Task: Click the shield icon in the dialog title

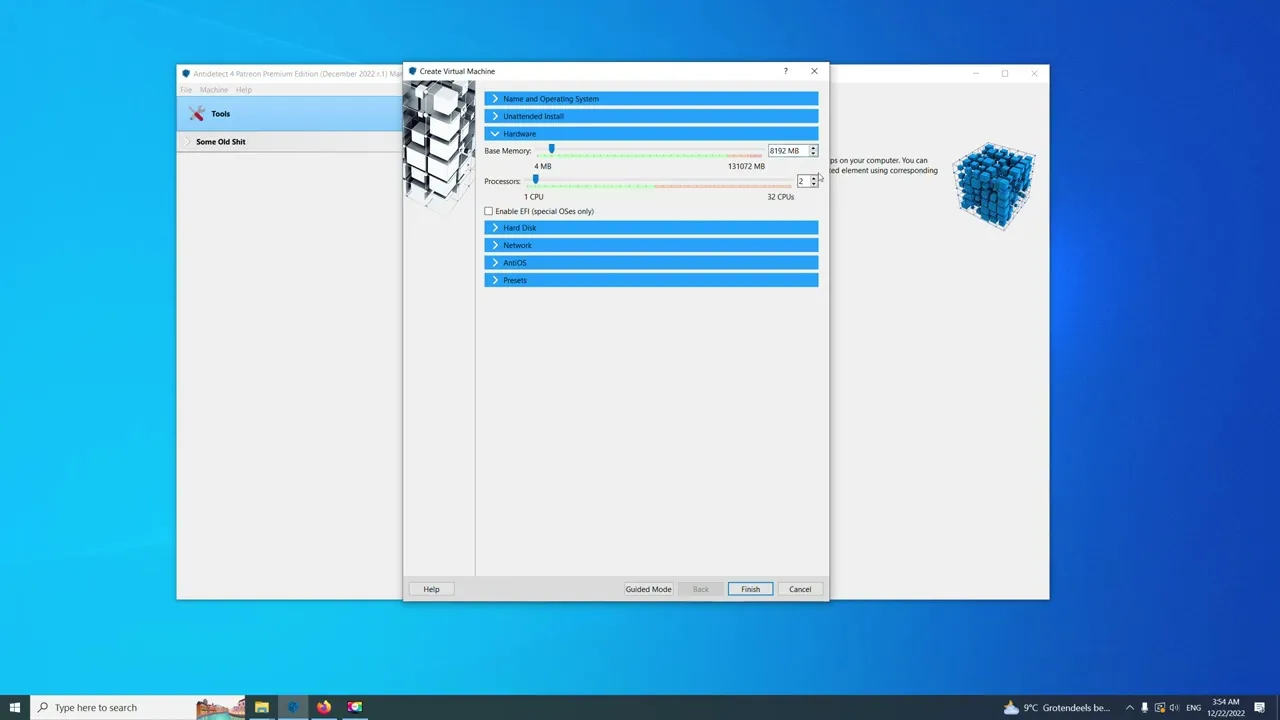Action: click(412, 71)
